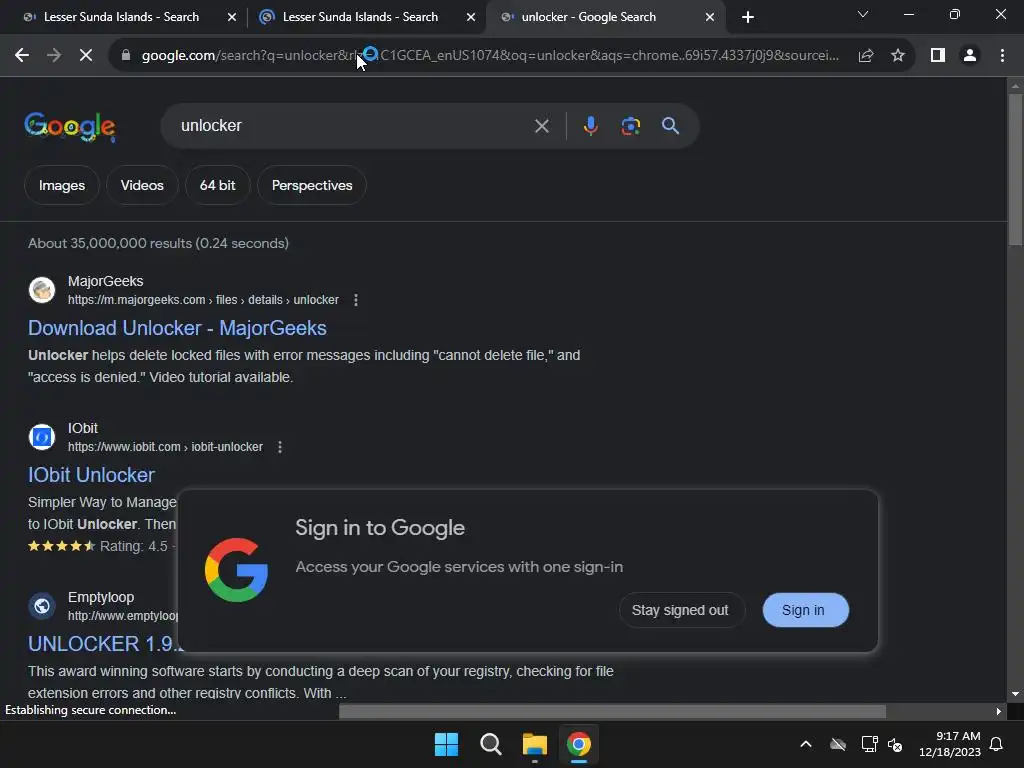Open the Chrome side panel
Image resolution: width=1024 pixels, height=768 pixels.
[x=938, y=56]
